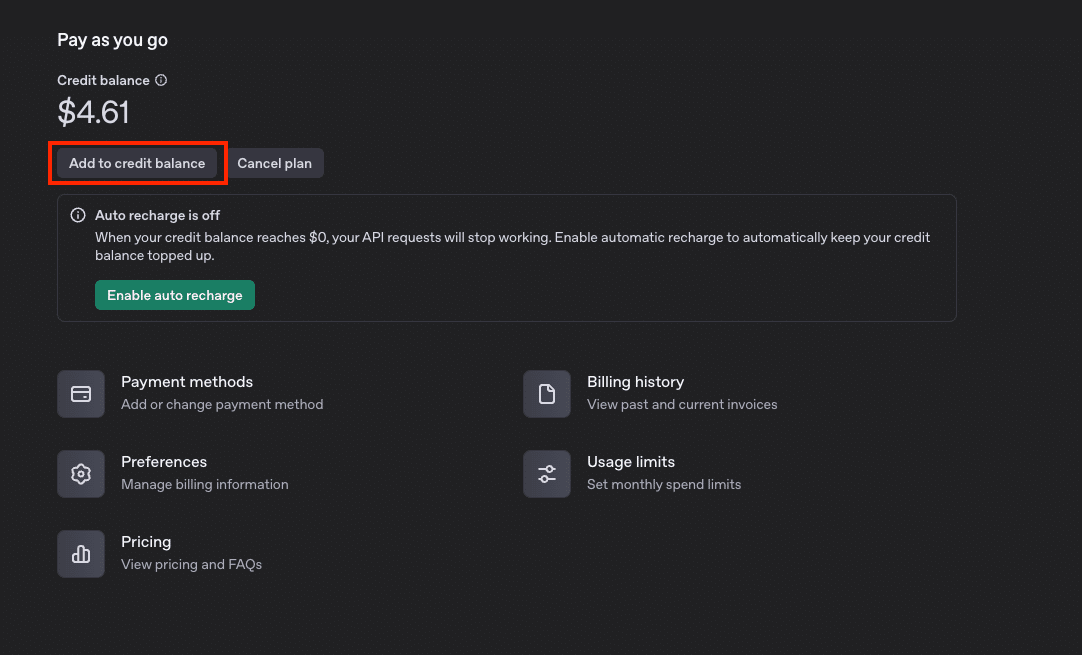Open the Preferences gear icon

81,474
